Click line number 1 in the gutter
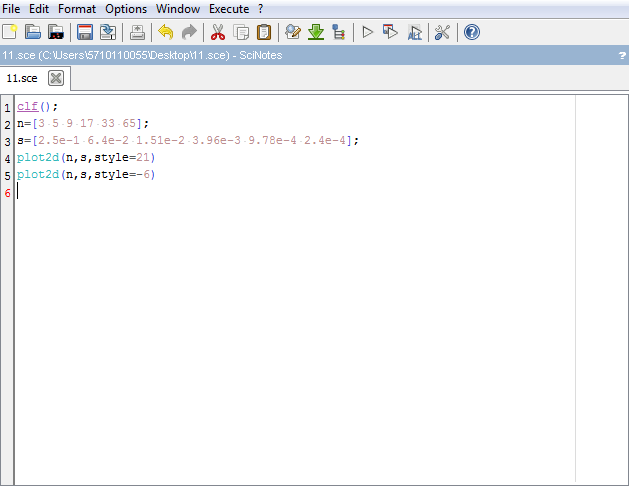The image size is (629, 486). 7,107
